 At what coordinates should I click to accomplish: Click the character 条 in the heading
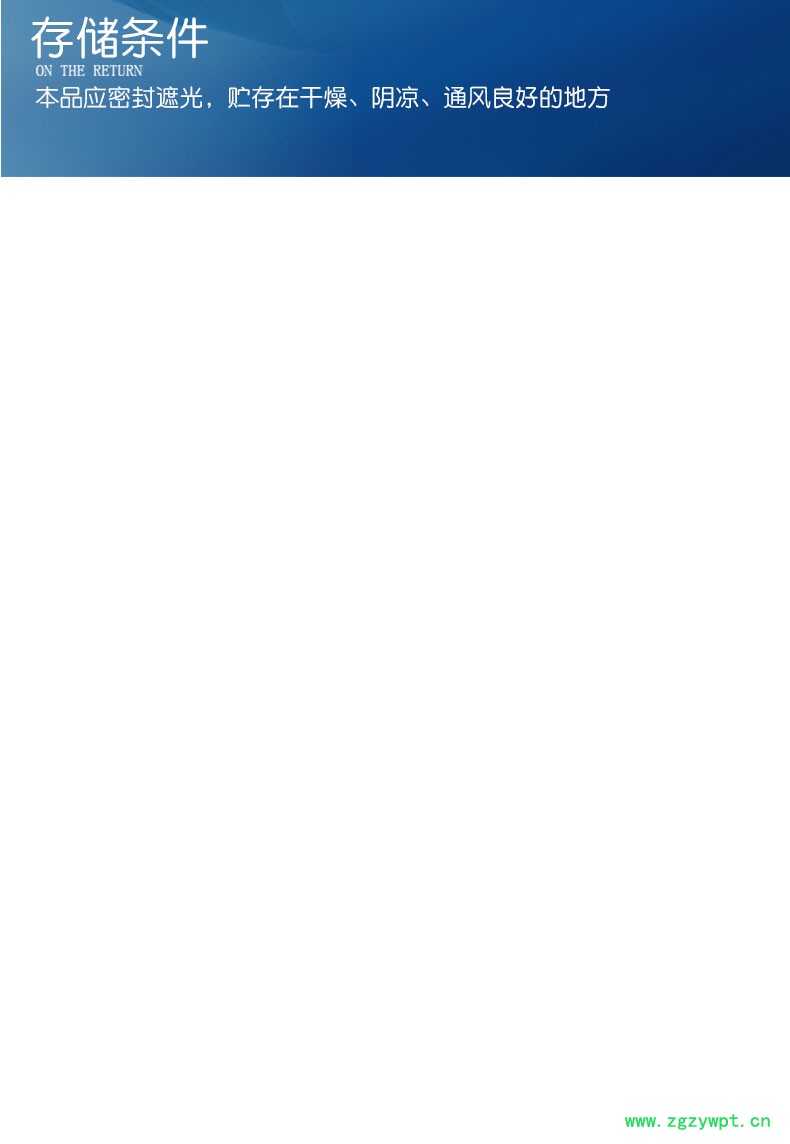tap(142, 39)
